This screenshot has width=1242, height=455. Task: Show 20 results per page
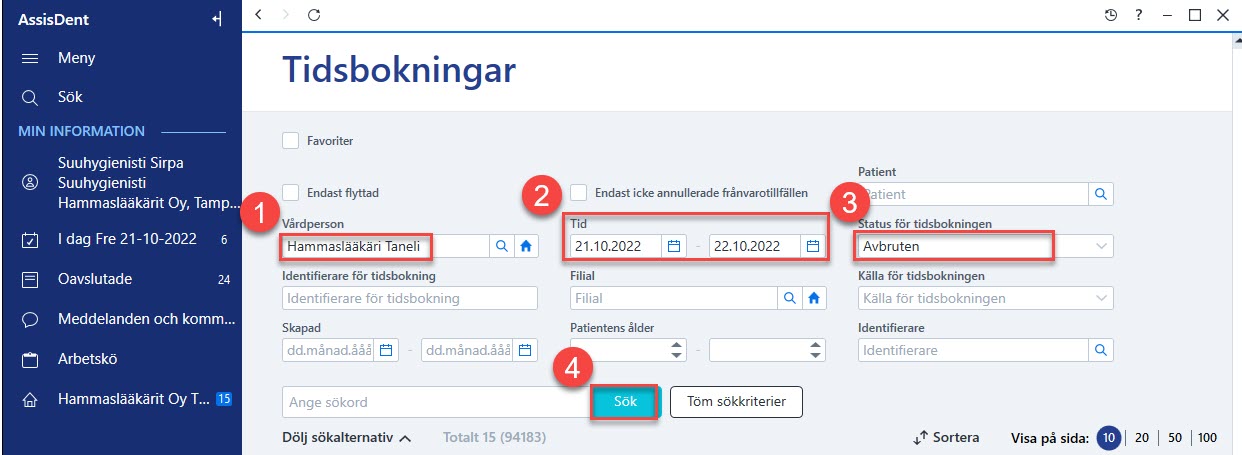1141,438
